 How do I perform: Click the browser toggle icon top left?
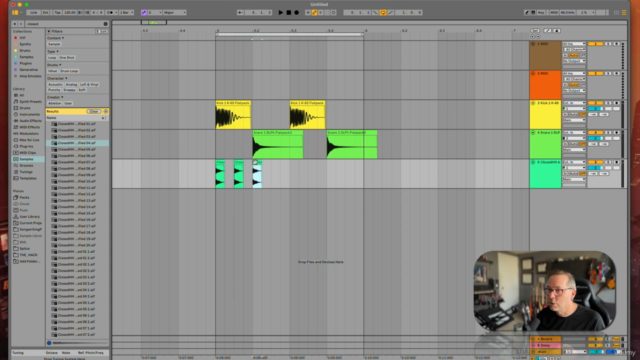(15, 13)
